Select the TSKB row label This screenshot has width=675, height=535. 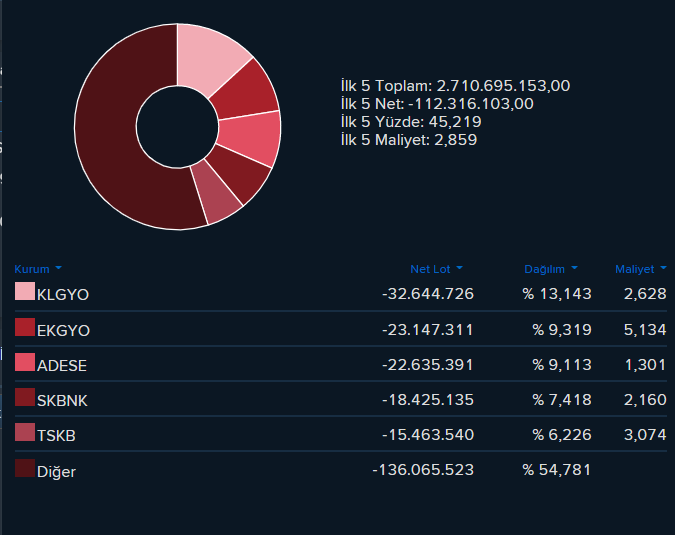coord(56,436)
